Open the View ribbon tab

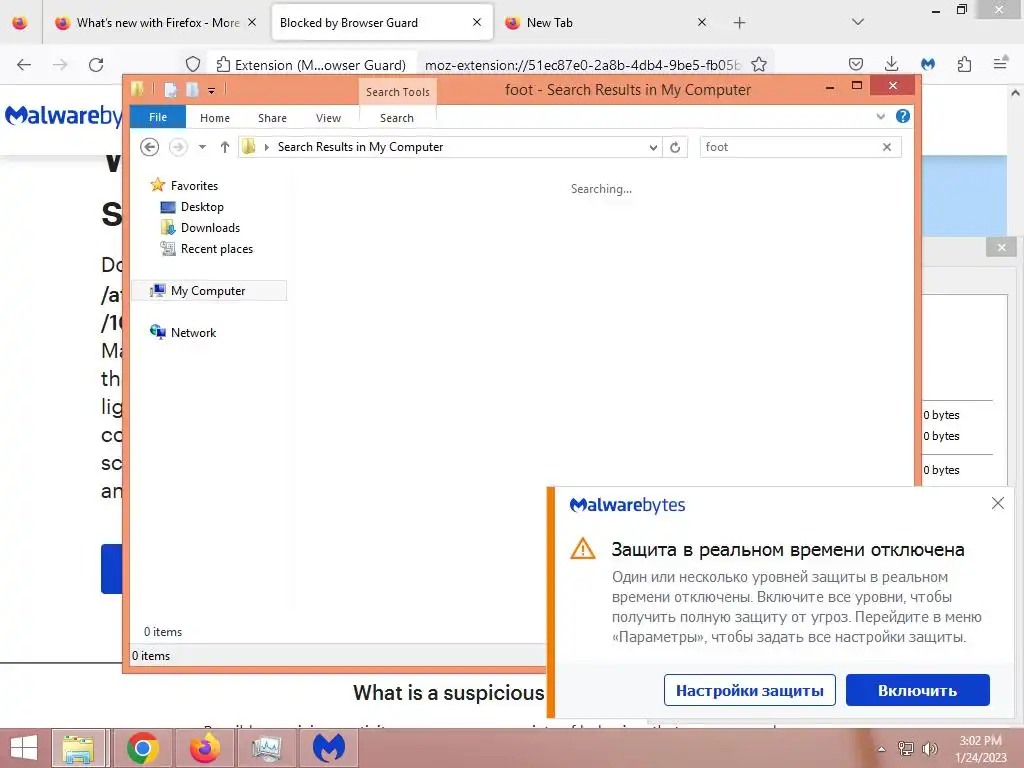click(328, 118)
